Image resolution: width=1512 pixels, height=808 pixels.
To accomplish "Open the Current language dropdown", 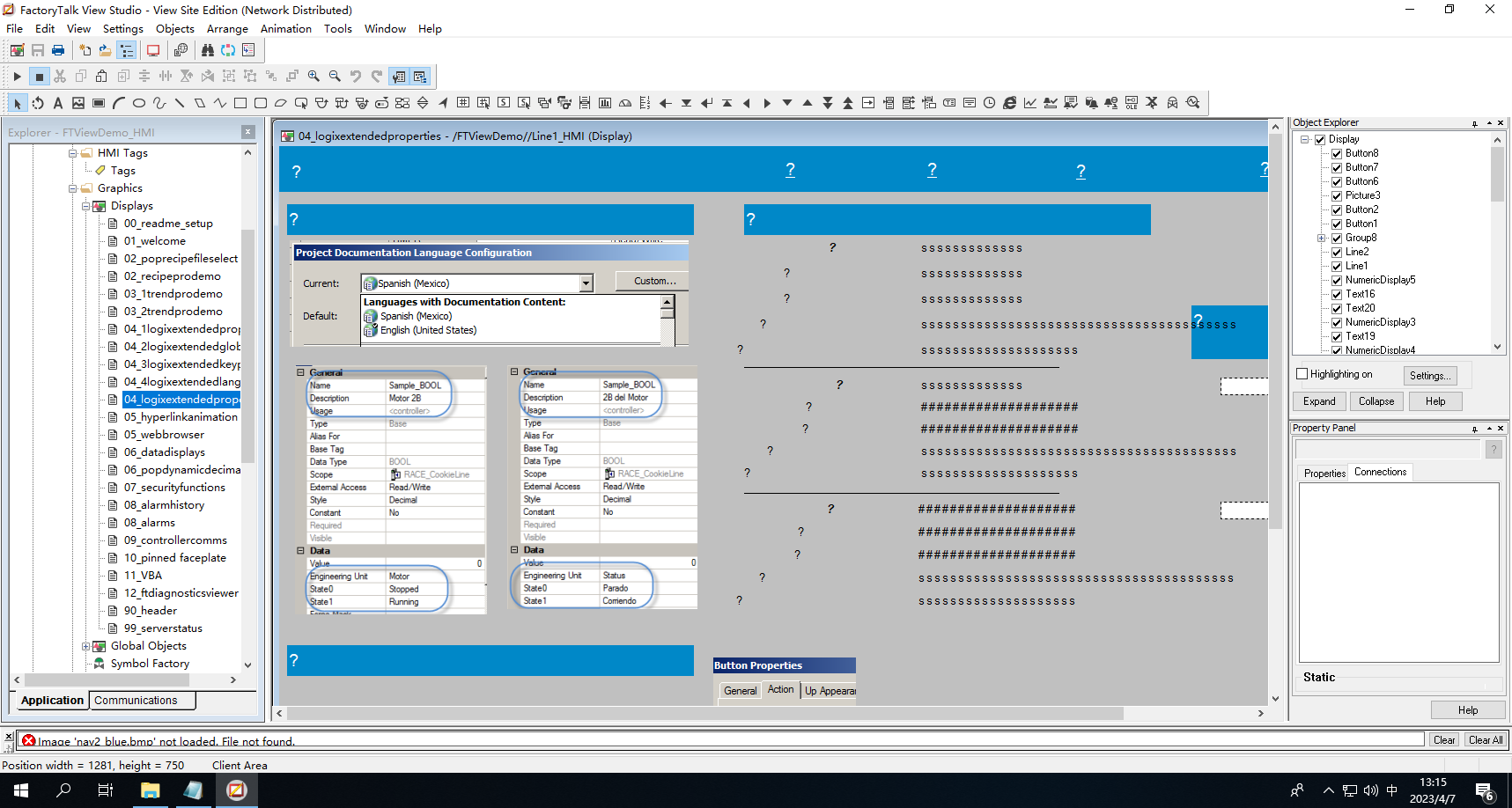I will 586,283.
